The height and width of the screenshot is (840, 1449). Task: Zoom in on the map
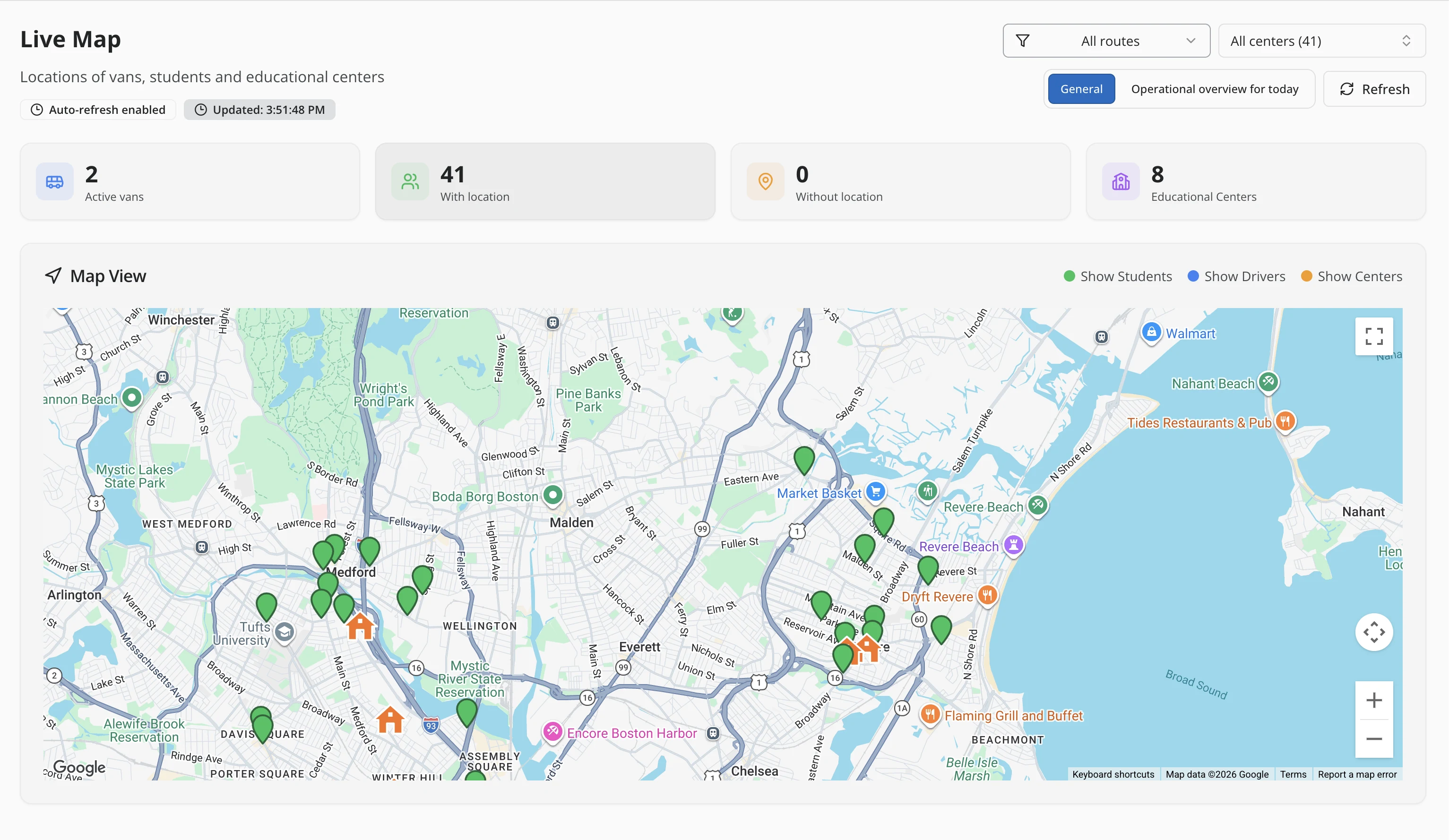pyautogui.click(x=1374, y=700)
